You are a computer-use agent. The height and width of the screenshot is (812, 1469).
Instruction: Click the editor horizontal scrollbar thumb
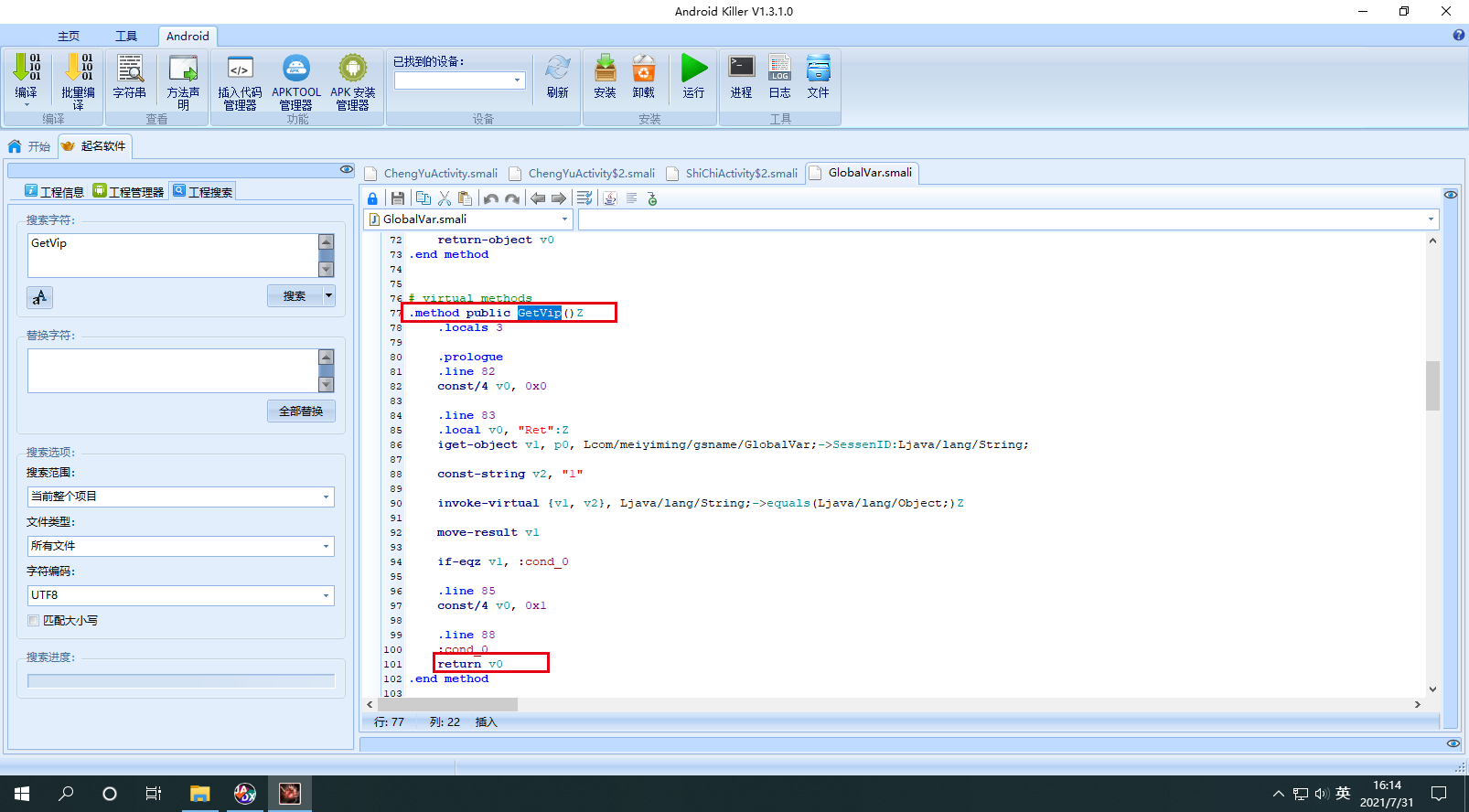[x=447, y=705]
